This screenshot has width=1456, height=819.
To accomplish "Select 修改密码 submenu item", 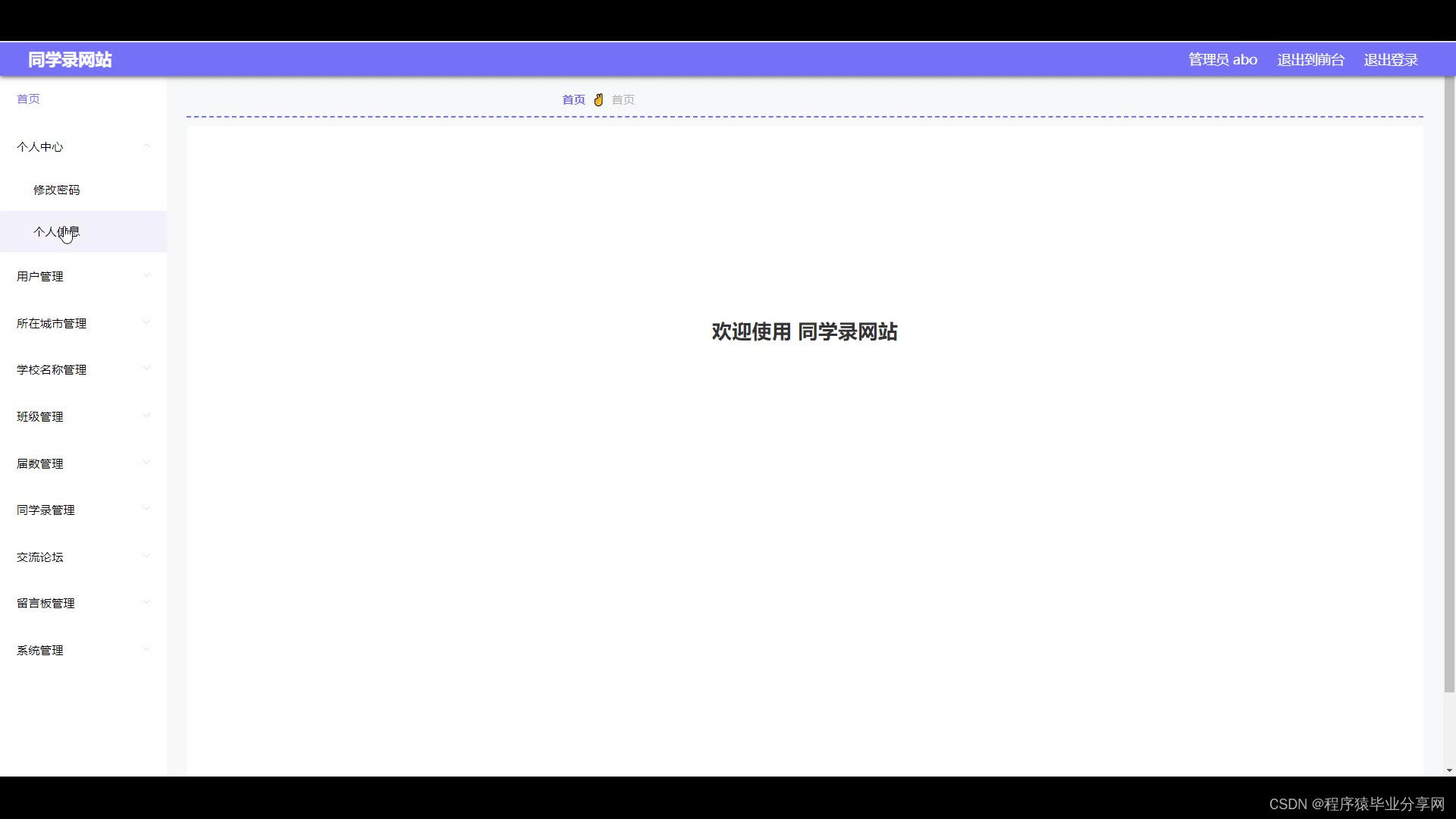I will 56,190.
